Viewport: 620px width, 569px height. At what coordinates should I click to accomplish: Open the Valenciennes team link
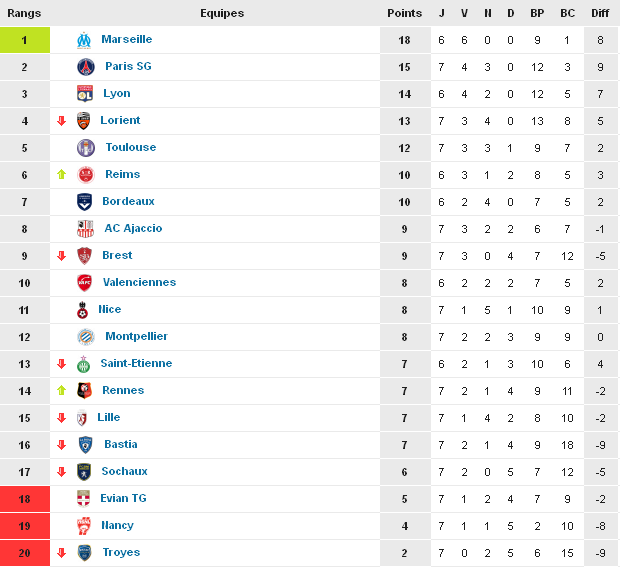[x=139, y=283]
